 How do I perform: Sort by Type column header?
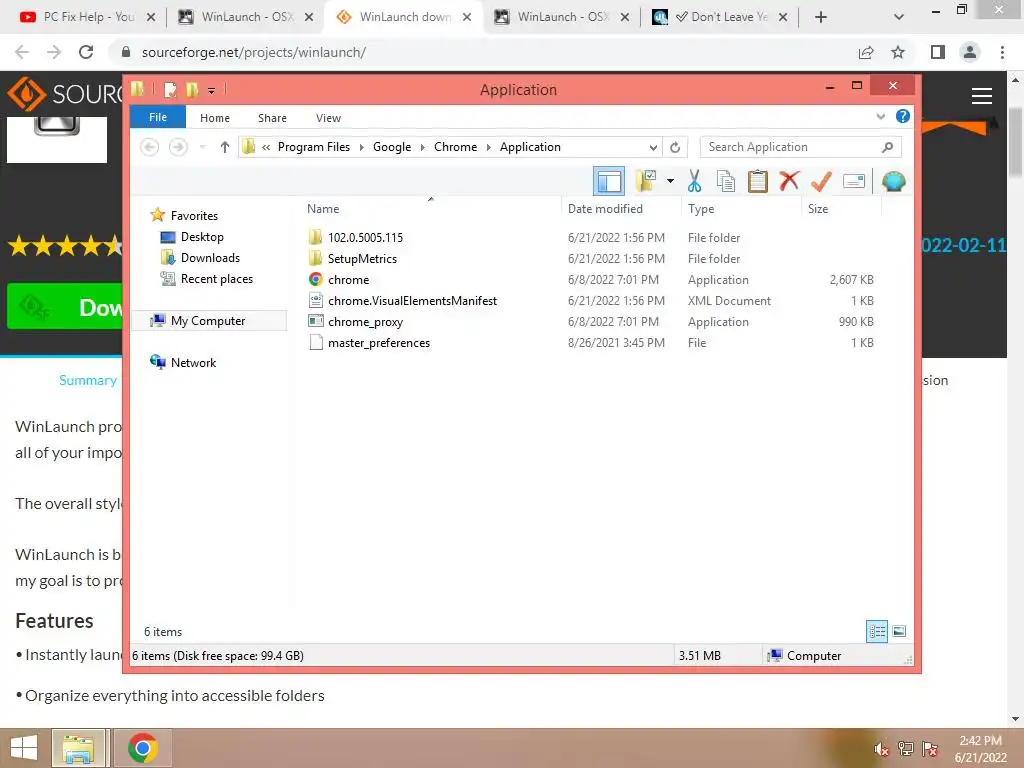[701, 209]
